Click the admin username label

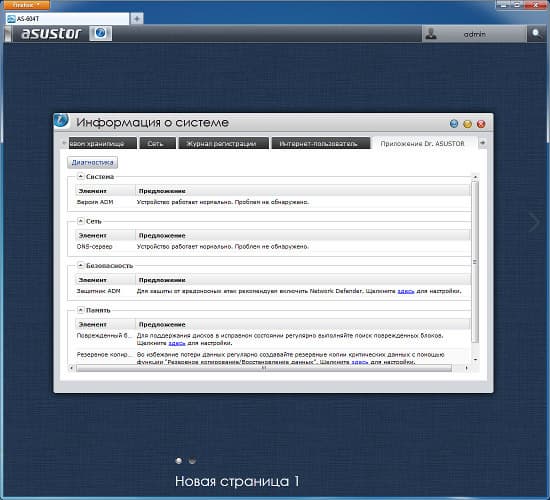[x=475, y=34]
